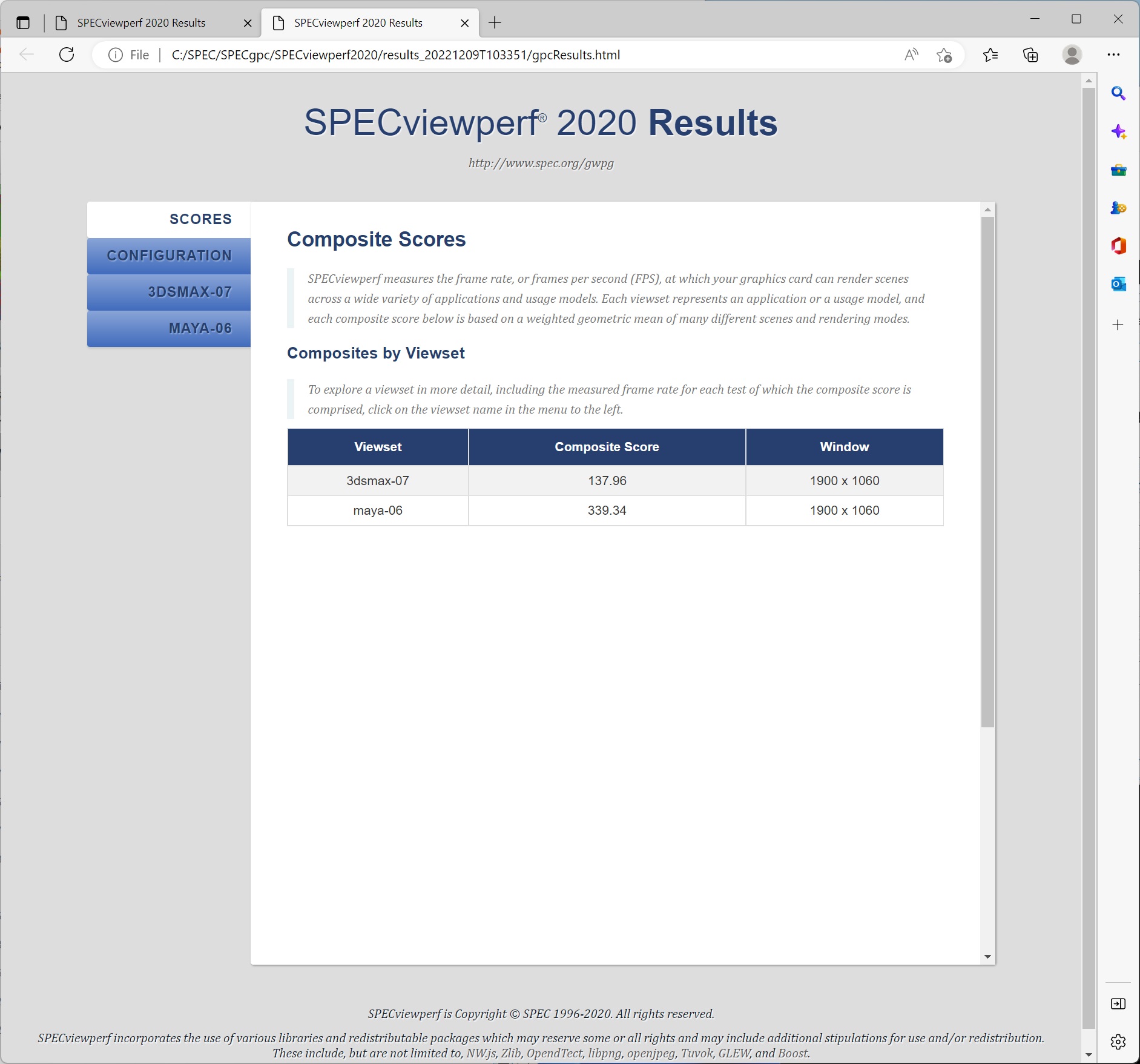1140x1064 pixels.
Task: Close the browser window
Action: click(x=1118, y=19)
